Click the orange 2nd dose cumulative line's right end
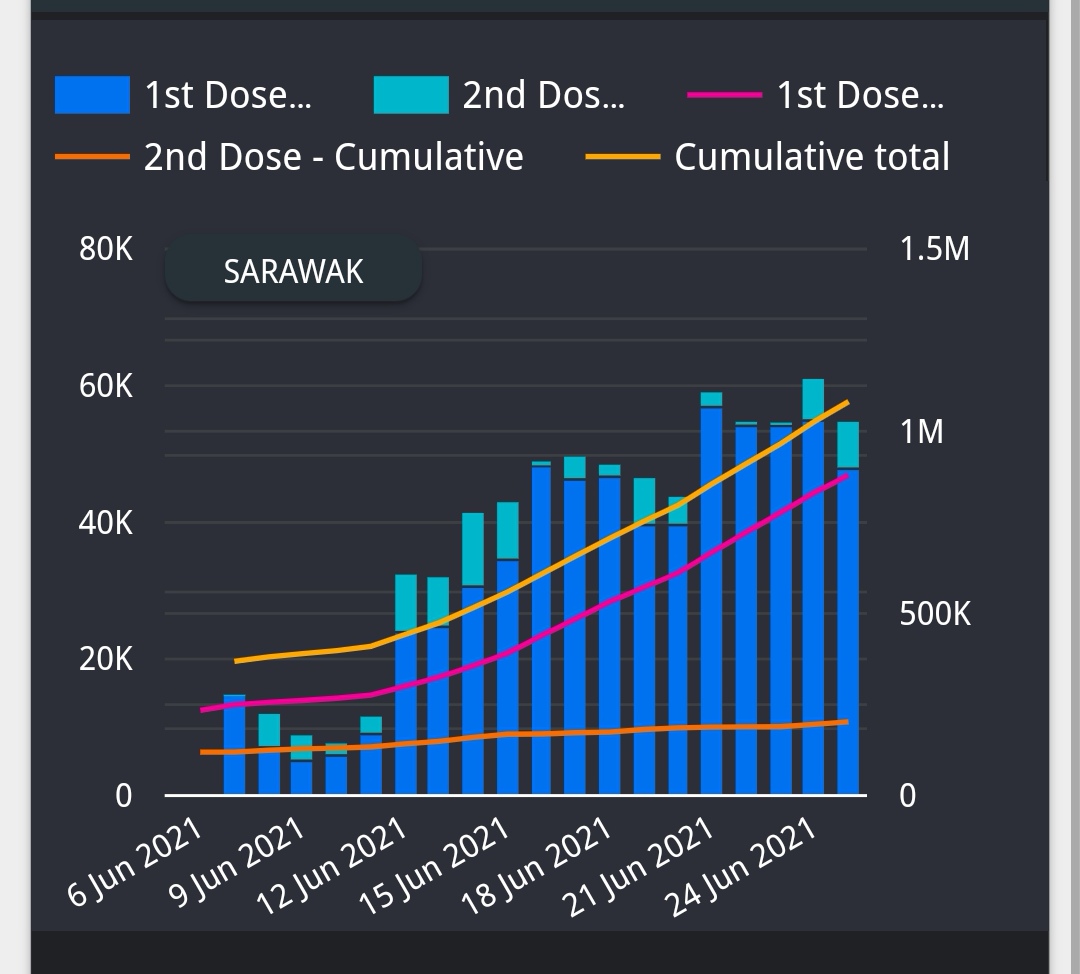The height and width of the screenshot is (974, 1080). (x=847, y=722)
